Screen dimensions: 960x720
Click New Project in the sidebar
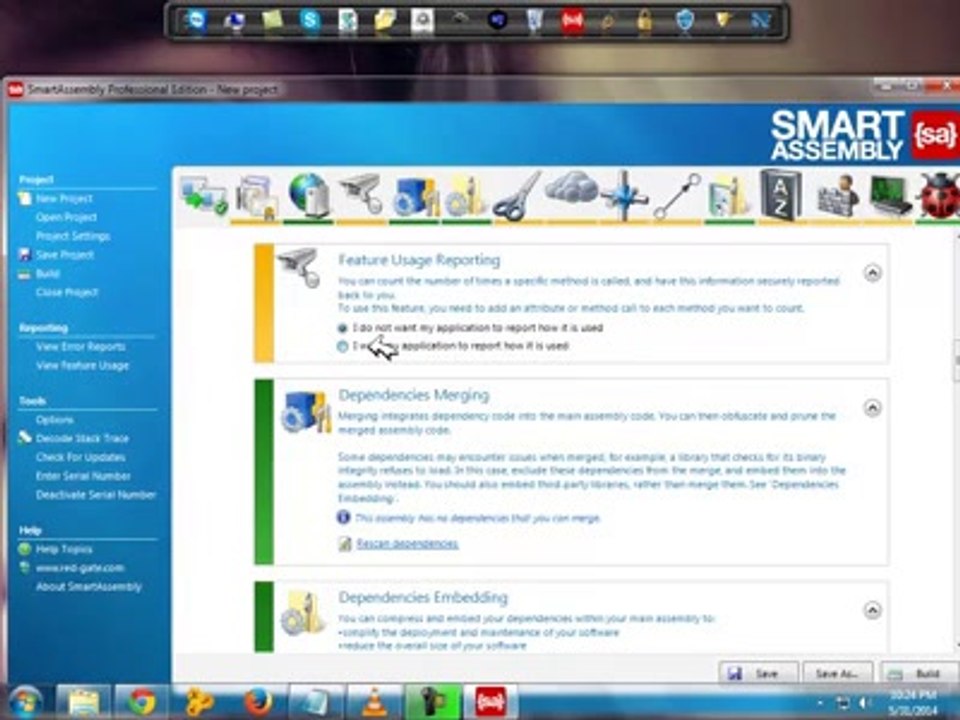click(64, 198)
